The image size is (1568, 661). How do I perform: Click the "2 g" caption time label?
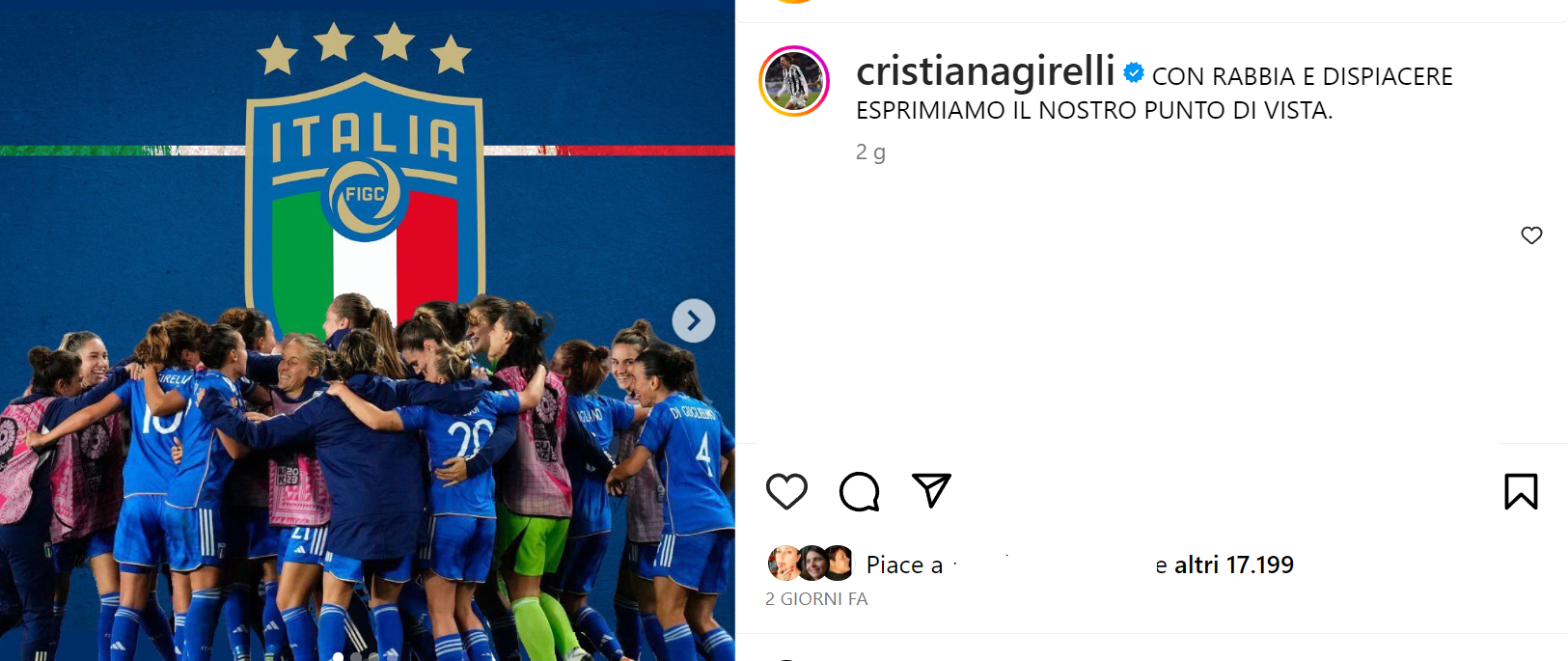pos(870,152)
